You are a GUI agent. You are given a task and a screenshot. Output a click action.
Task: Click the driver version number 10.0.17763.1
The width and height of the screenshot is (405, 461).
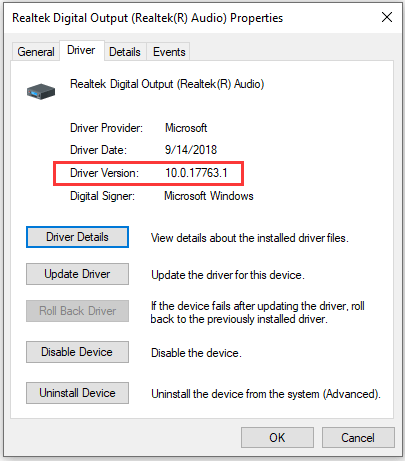[x=196, y=173]
